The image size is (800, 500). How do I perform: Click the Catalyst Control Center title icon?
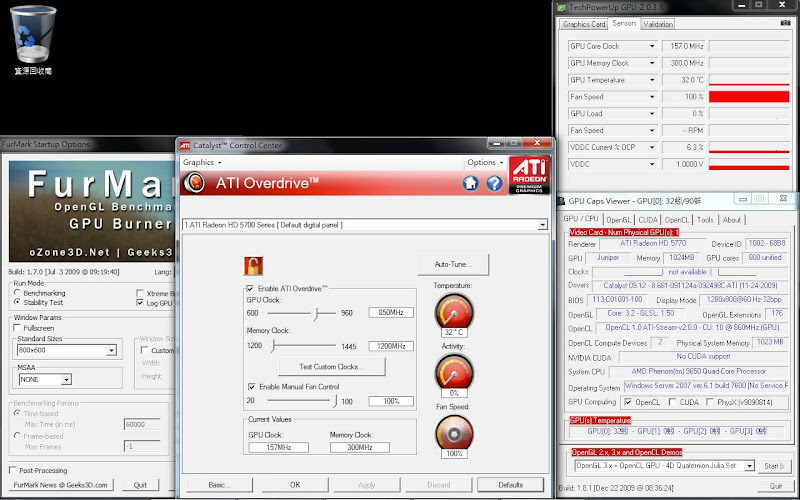[x=185, y=145]
